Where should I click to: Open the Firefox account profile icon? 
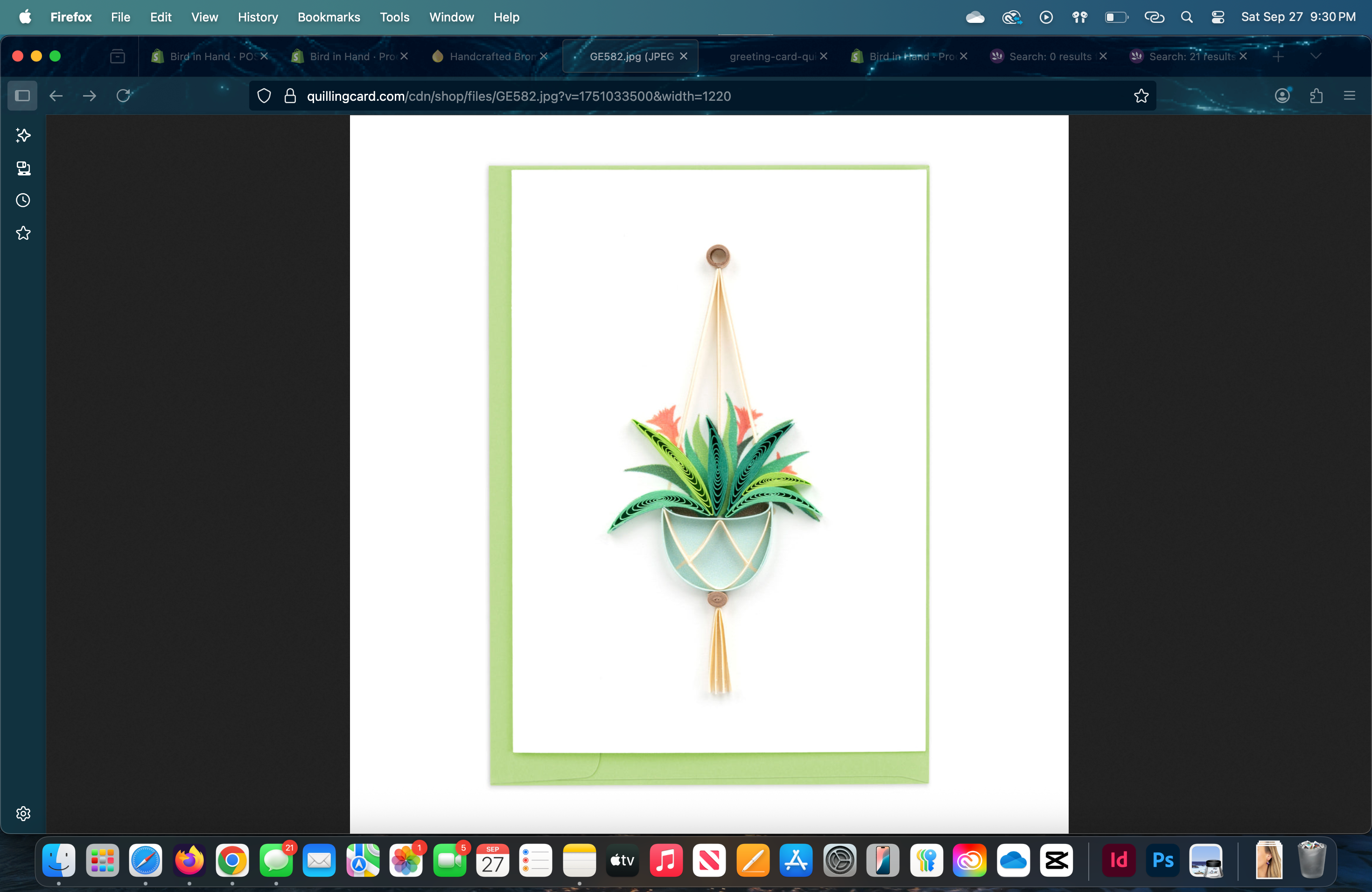[1282, 96]
